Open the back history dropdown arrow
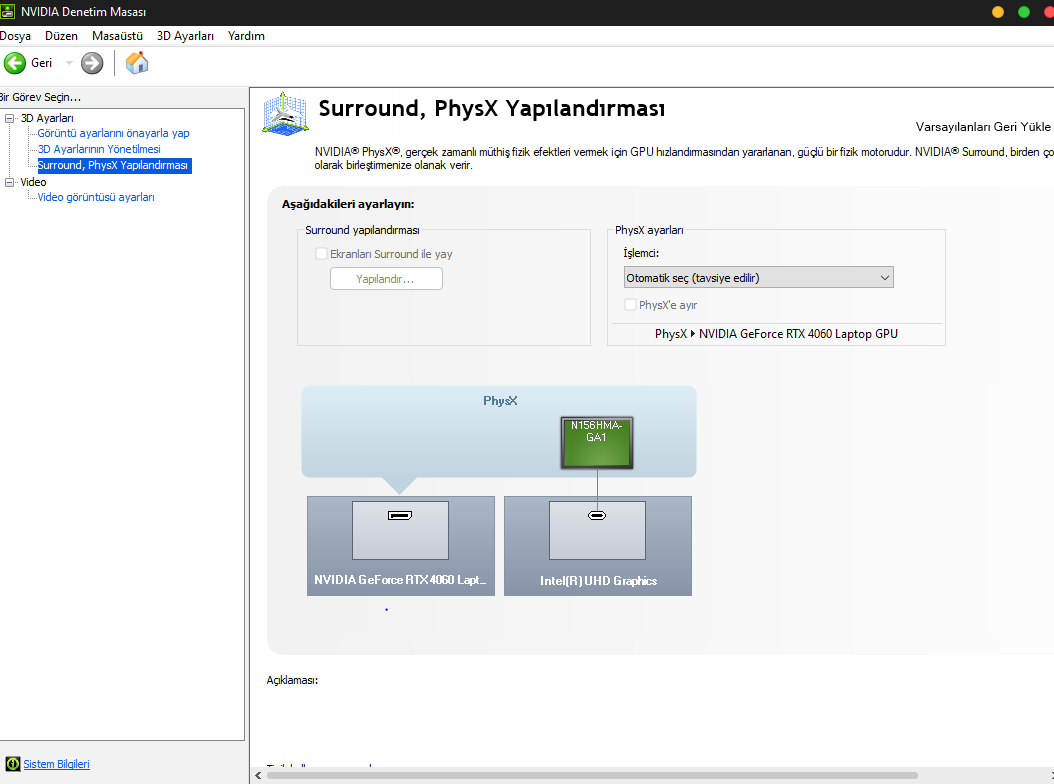1054x784 pixels. [x=69, y=63]
